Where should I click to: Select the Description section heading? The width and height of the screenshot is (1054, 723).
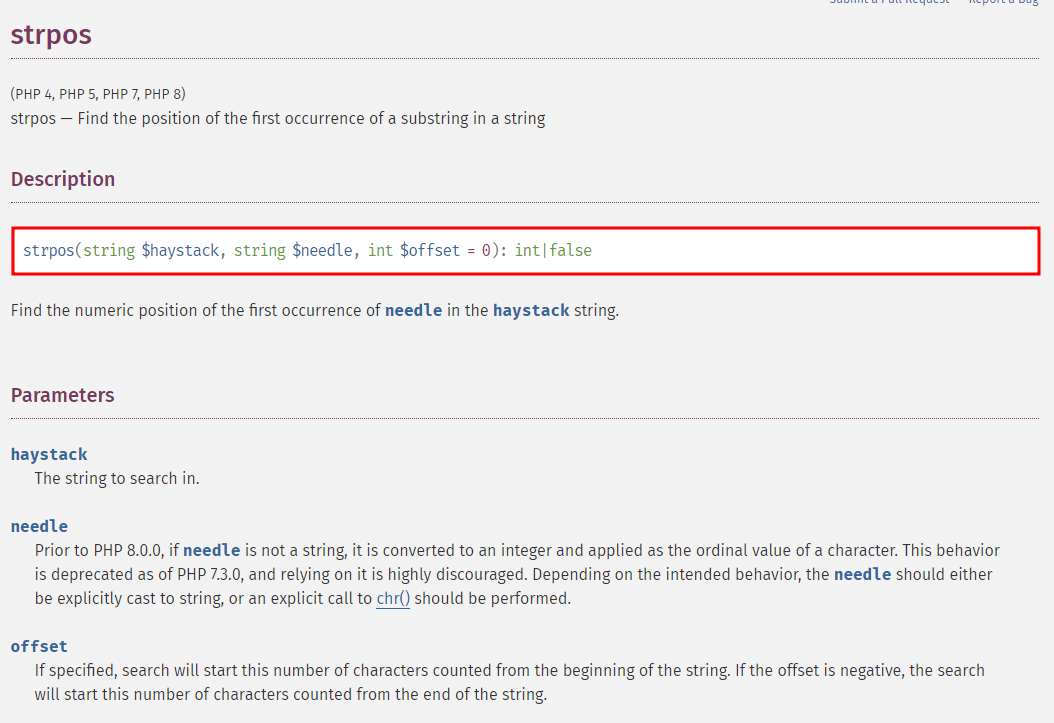point(63,179)
